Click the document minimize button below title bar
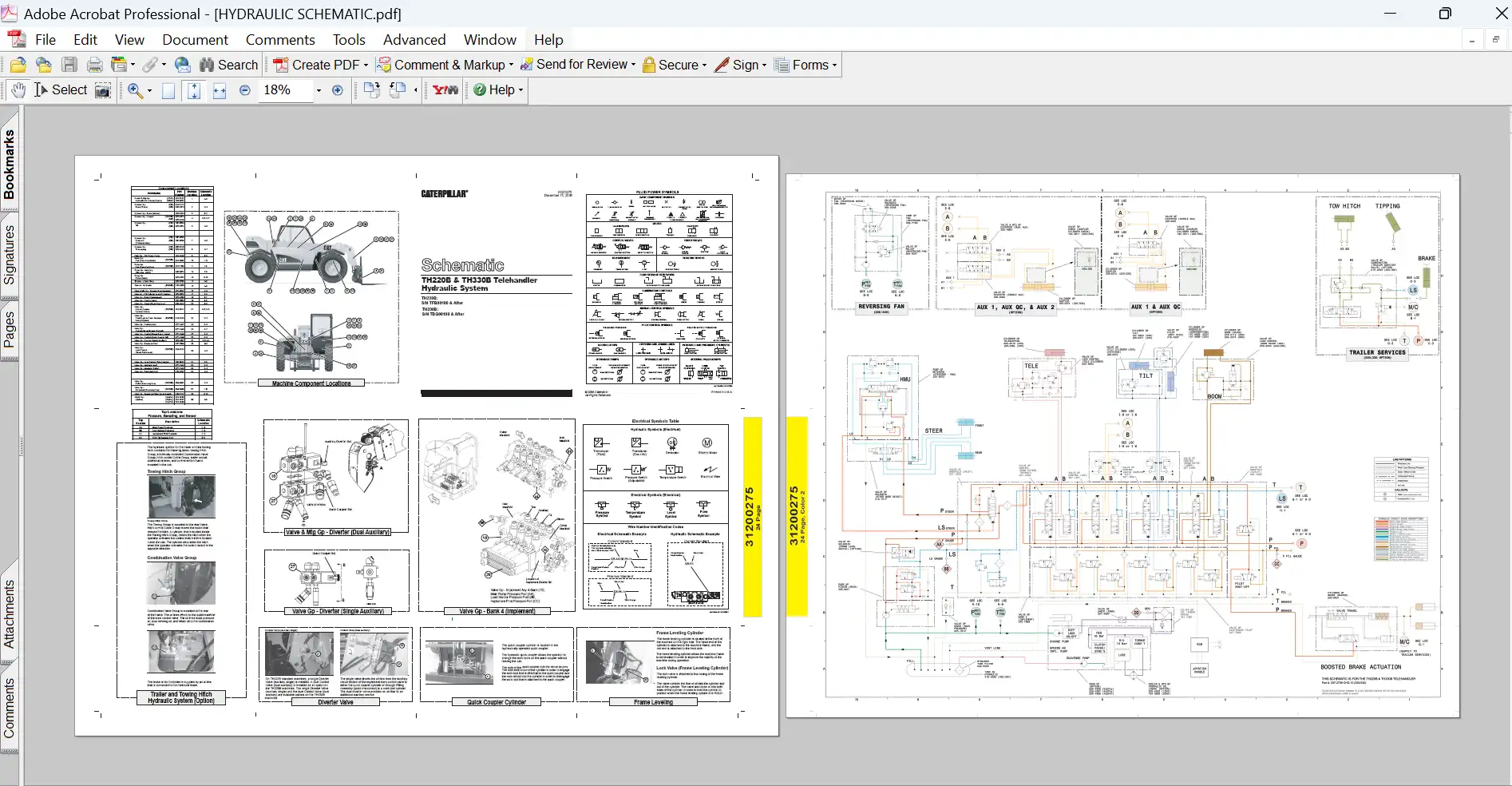 (x=1472, y=40)
